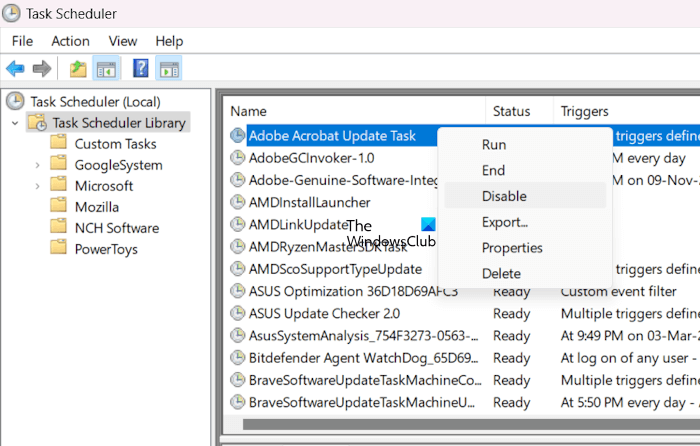Select the AsusSystemAnalysis_754F3273-0563 task name
Screen dimensions: 700x446
(363, 336)
